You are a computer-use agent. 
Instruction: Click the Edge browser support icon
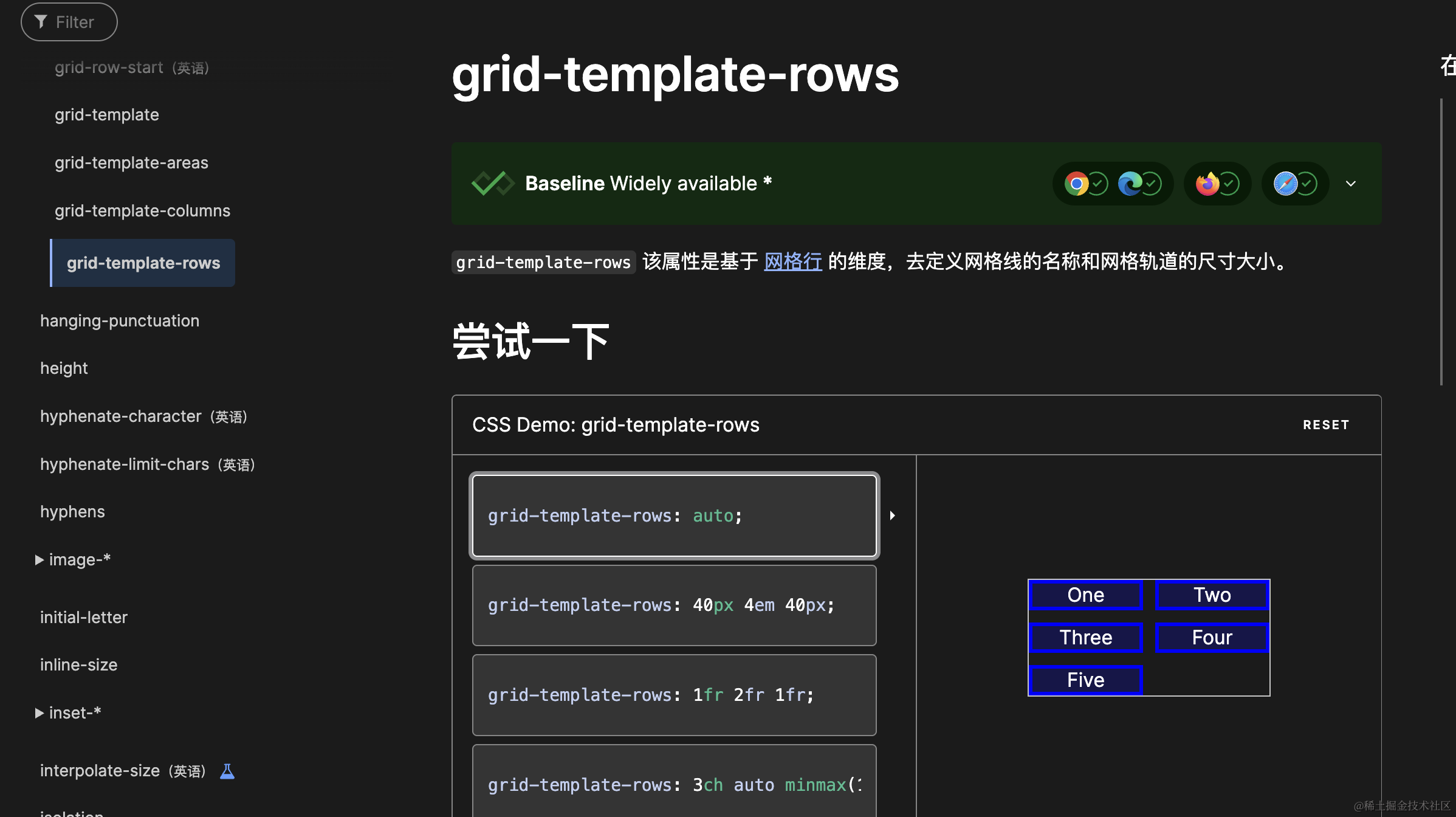(1130, 184)
